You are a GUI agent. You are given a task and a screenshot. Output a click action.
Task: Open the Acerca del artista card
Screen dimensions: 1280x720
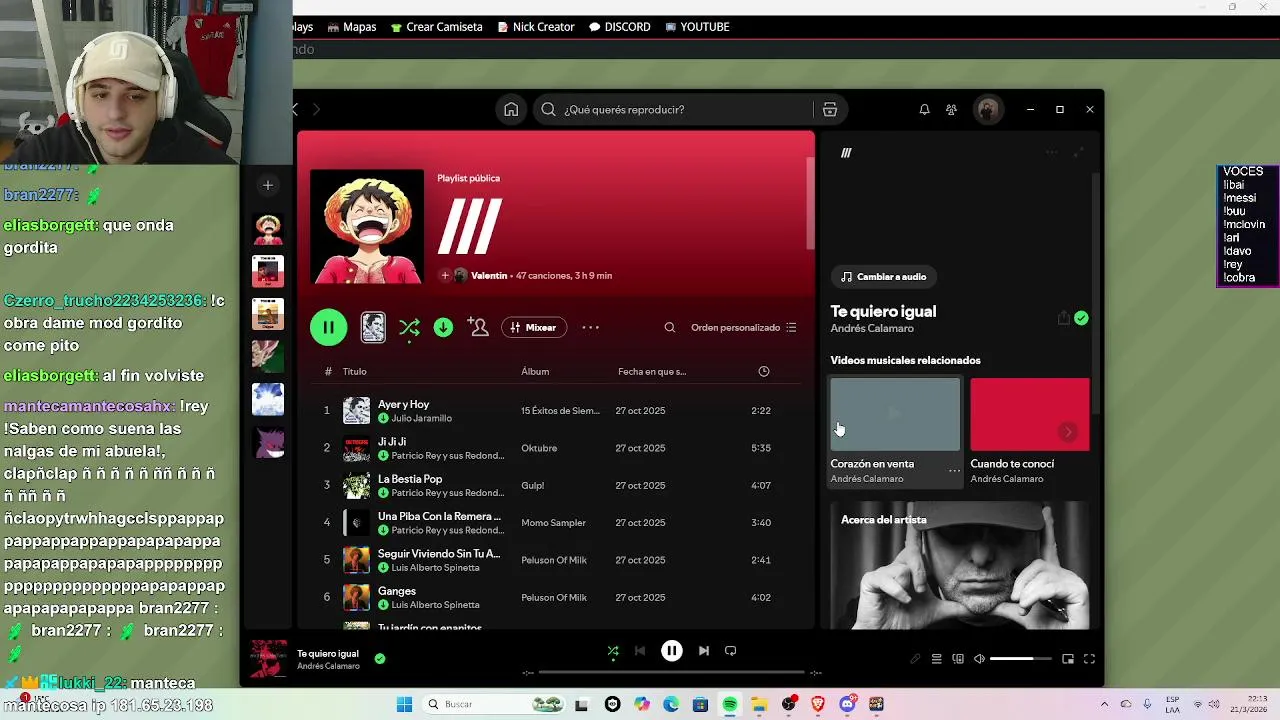pyautogui.click(x=959, y=565)
